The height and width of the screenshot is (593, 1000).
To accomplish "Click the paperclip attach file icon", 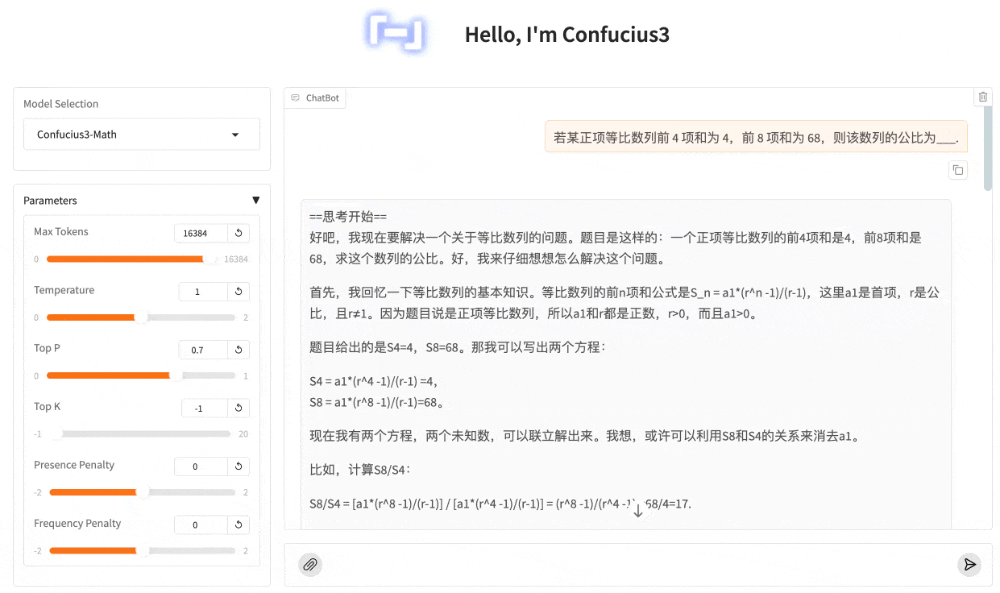I will (x=310, y=564).
